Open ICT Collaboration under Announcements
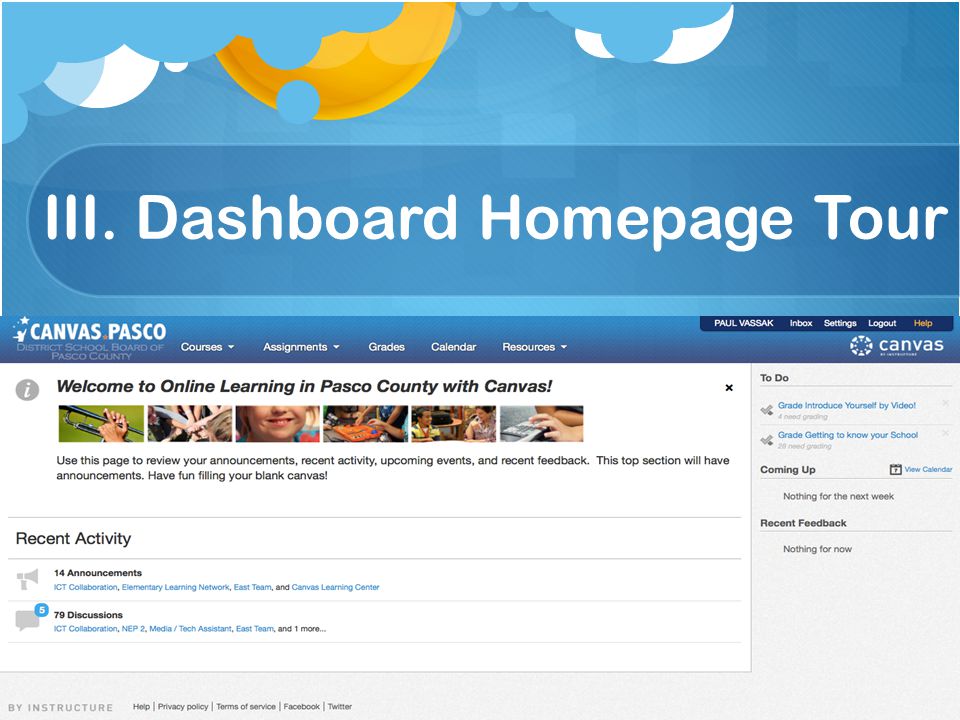The width and height of the screenshot is (960, 720). (85, 587)
